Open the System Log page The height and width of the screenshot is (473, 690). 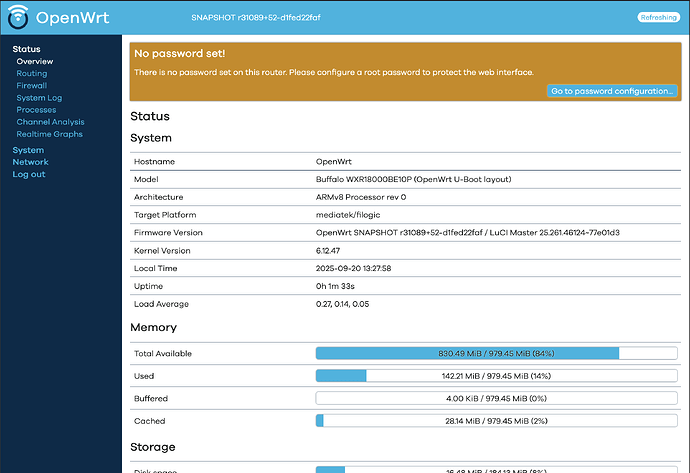point(39,98)
